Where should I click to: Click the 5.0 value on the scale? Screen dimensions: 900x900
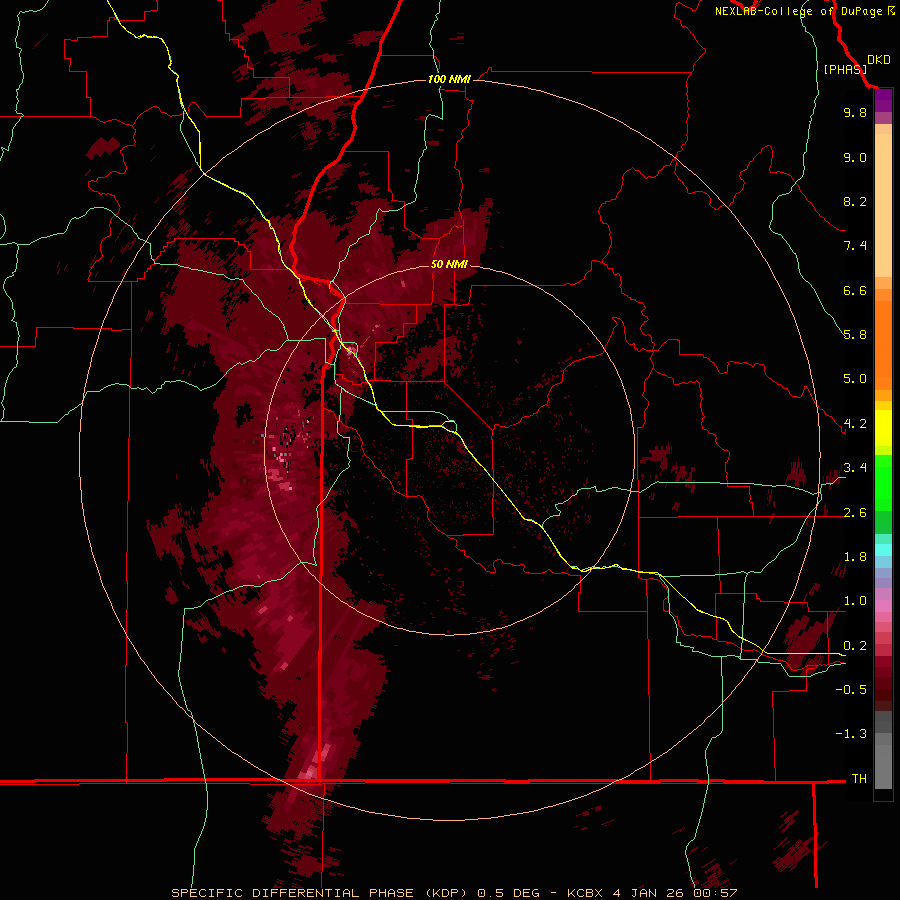pos(855,379)
